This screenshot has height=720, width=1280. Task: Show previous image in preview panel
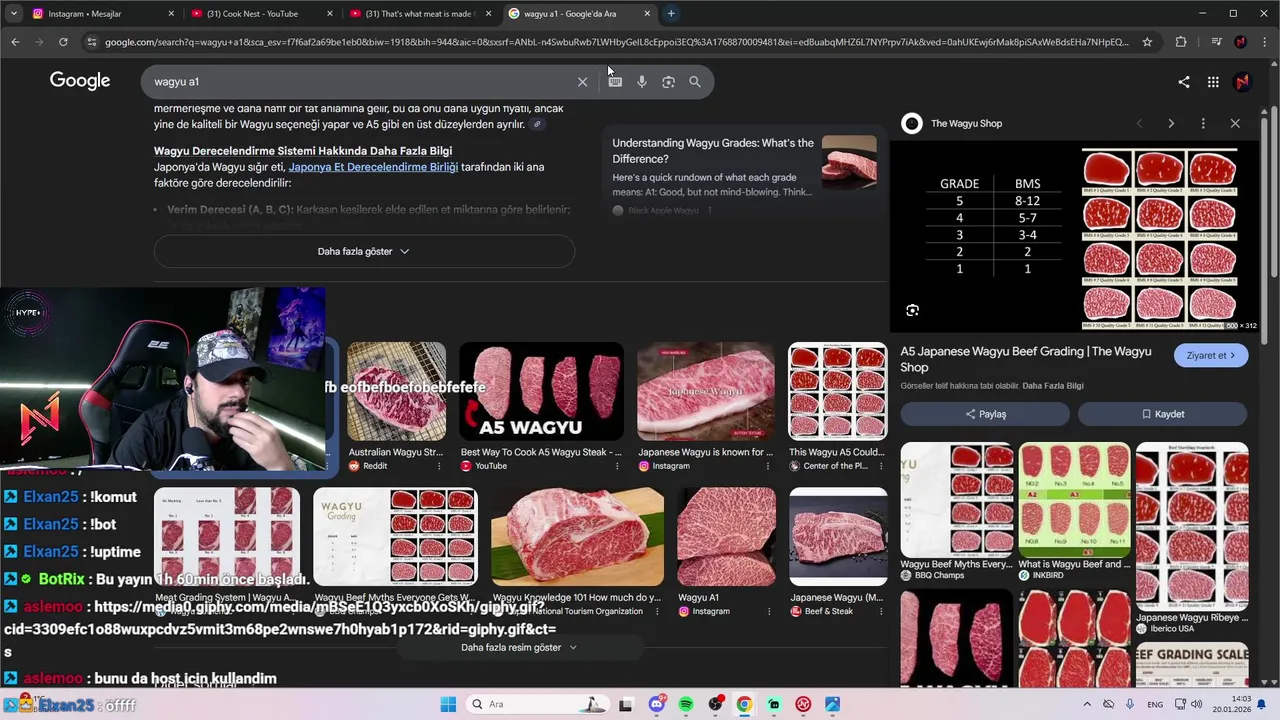tap(1139, 123)
